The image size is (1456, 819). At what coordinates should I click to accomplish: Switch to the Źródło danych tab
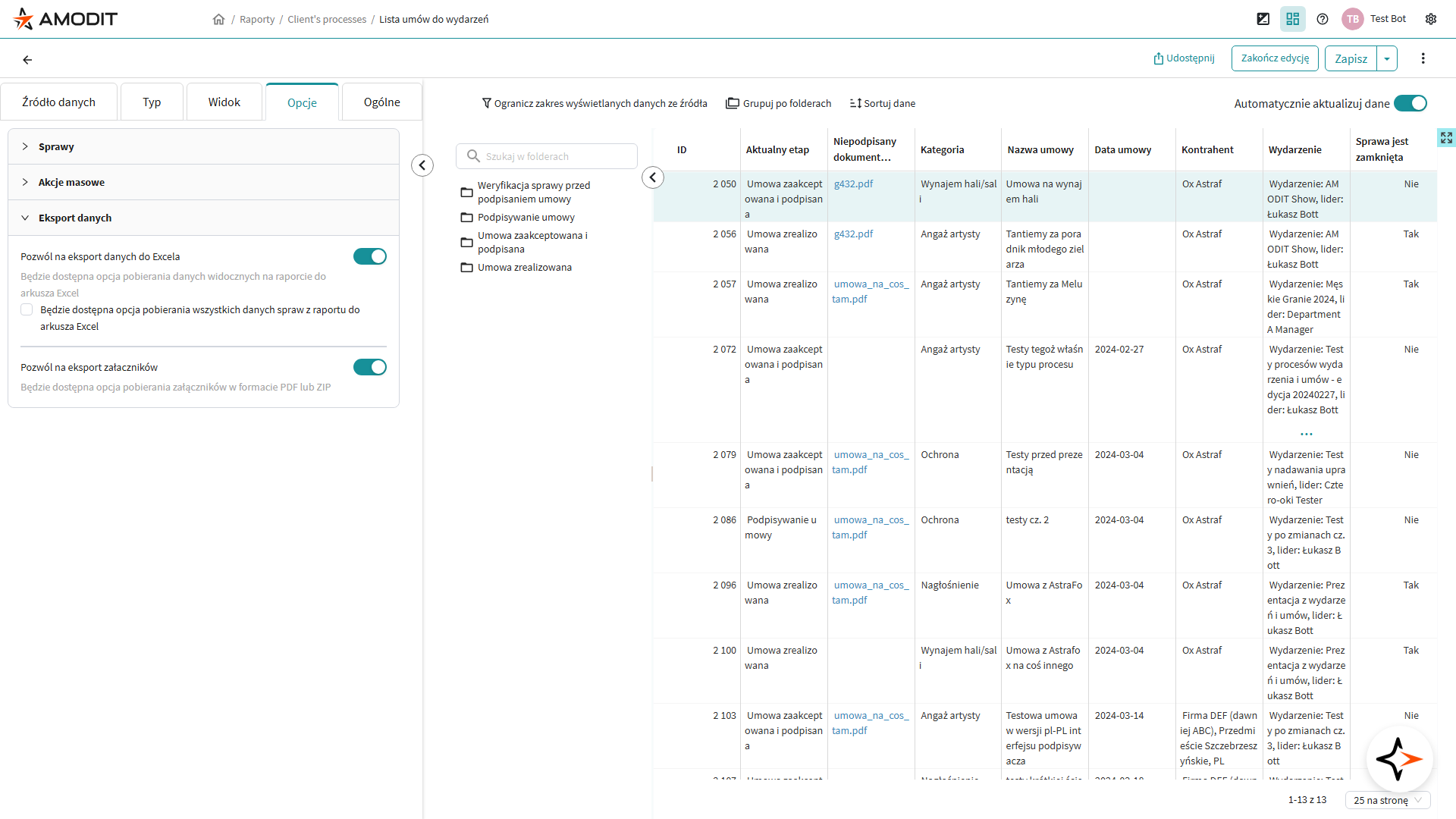click(58, 102)
